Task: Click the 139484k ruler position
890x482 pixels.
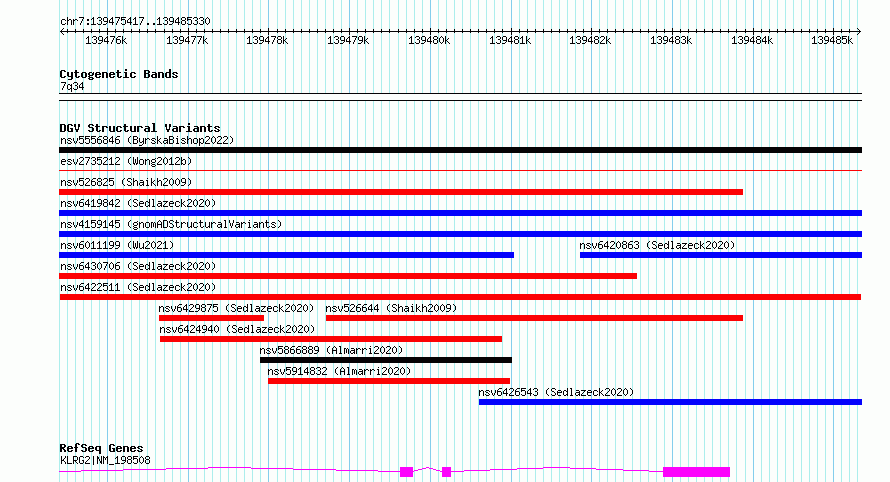Action: [x=752, y=40]
